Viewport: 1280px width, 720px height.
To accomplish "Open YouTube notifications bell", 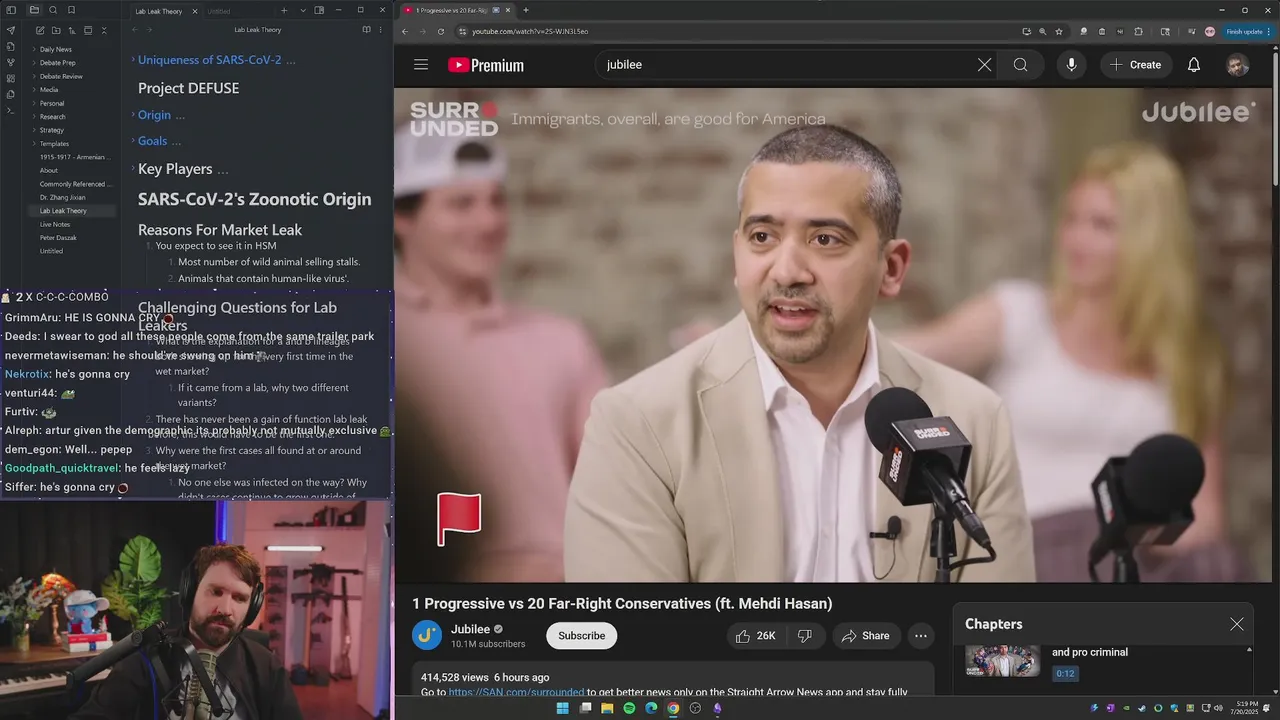I will tap(1194, 65).
